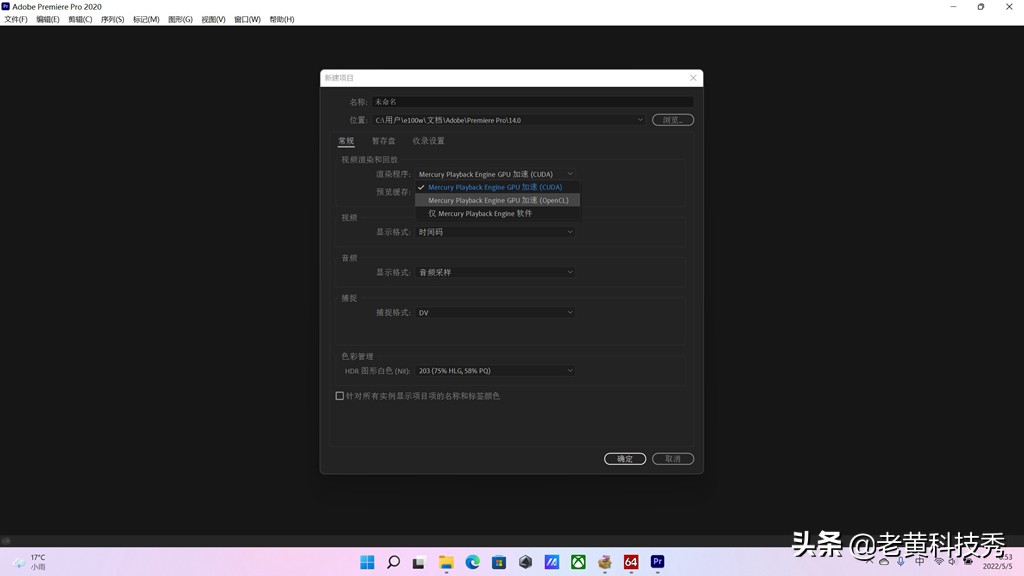Click the red 64 icon on the taskbar
Viewport: 1024px width, 576px height.
tap(630, 562)
